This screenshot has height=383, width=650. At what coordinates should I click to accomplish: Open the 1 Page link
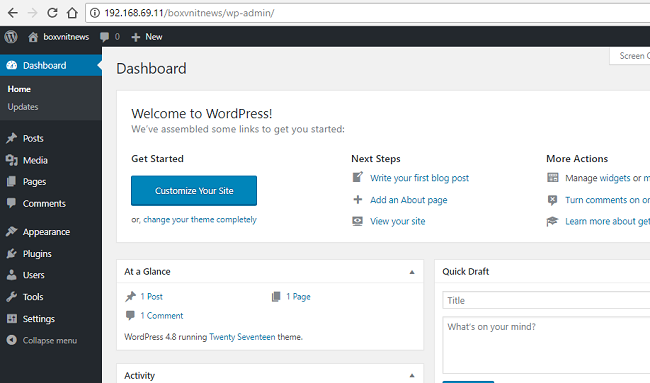click(x=298, y=296)
